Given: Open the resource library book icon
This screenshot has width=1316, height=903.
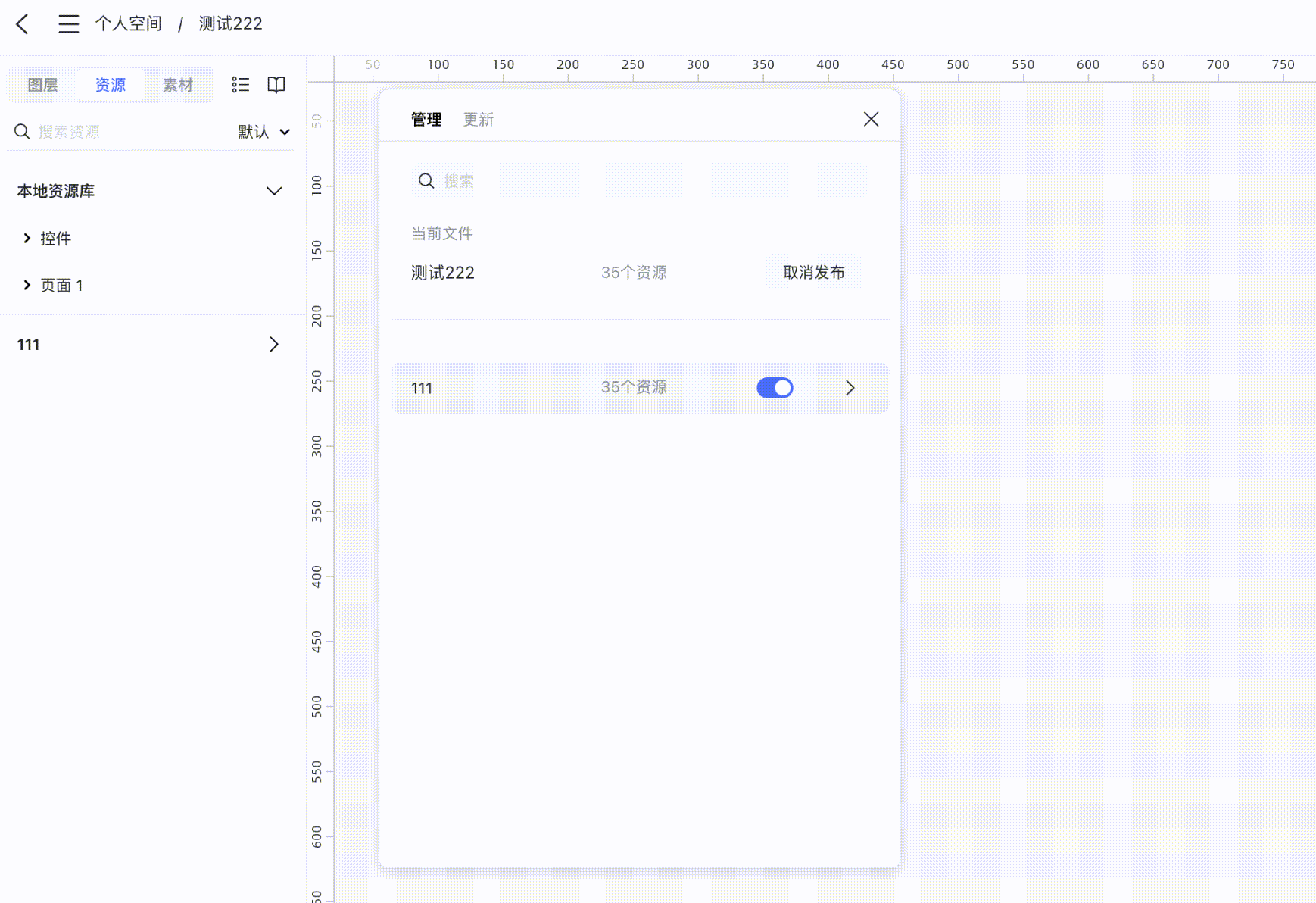Looking at the screenshot, I should pyautogui.click(x=276, y=85).
